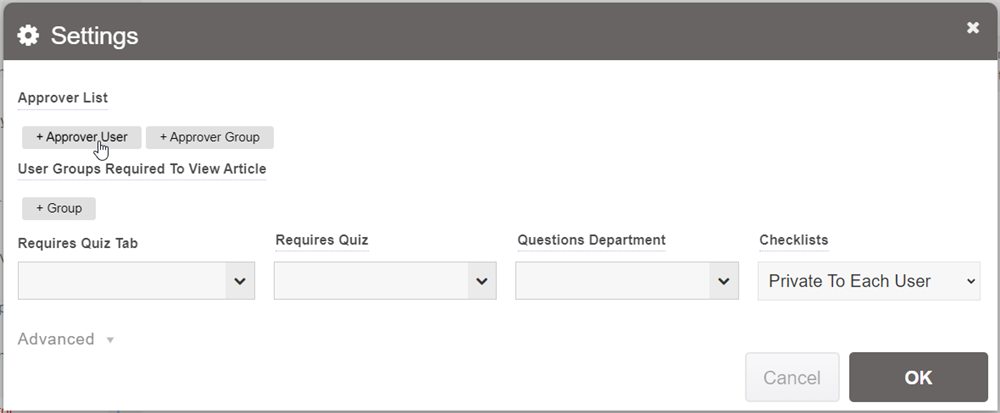Click the small arrow beside Advanced

coord(110,340)
